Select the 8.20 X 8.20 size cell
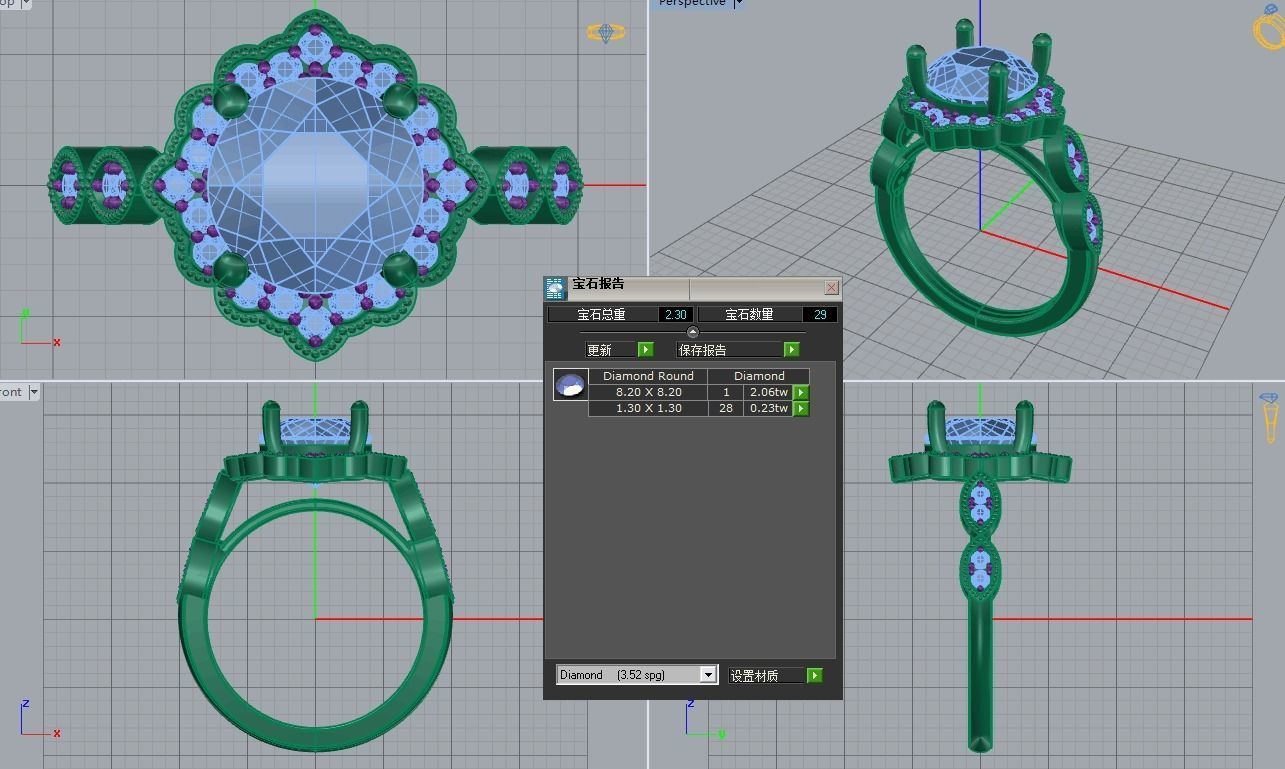The width and height of the screenshot is (1285, 769). click(x=648, y=392)
